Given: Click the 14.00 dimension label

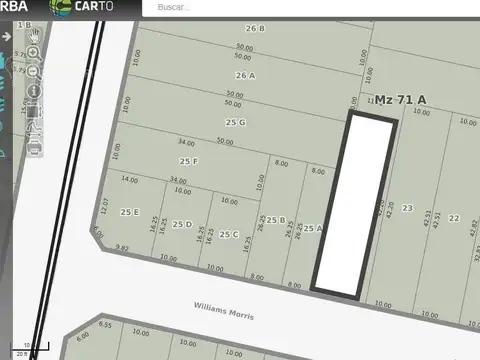Looking at the screenshot, I should [130, 179].
